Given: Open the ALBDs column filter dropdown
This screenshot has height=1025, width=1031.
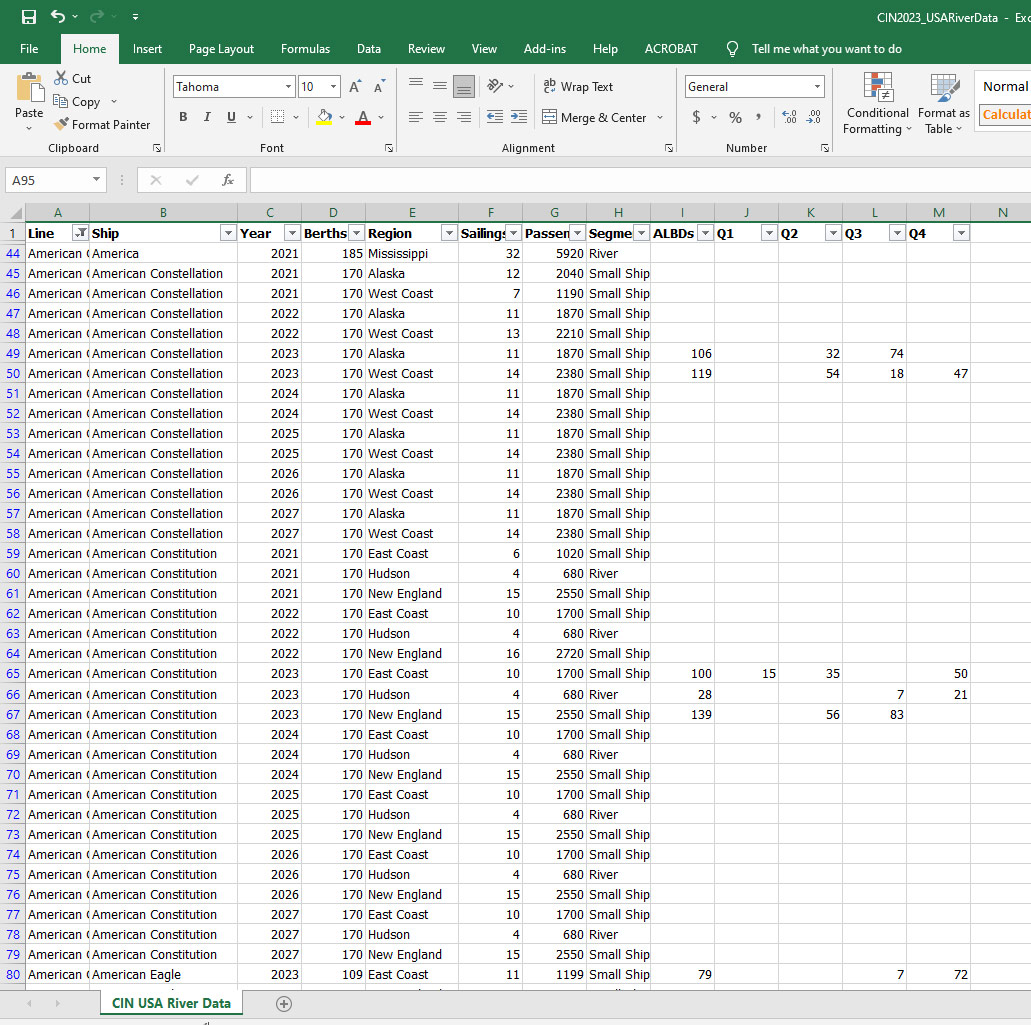Looking at the screenshot, I should click(705, 233).
